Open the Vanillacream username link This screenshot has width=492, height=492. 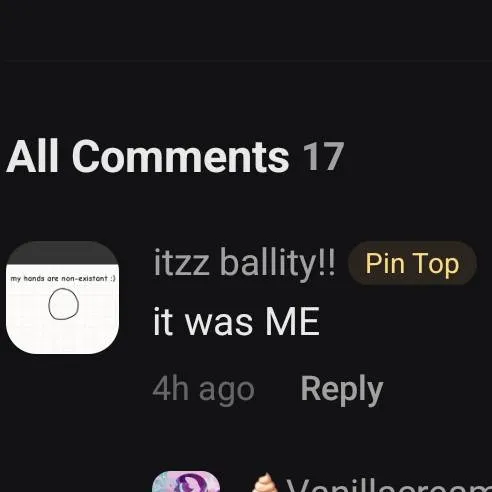(x=389, y=484)
